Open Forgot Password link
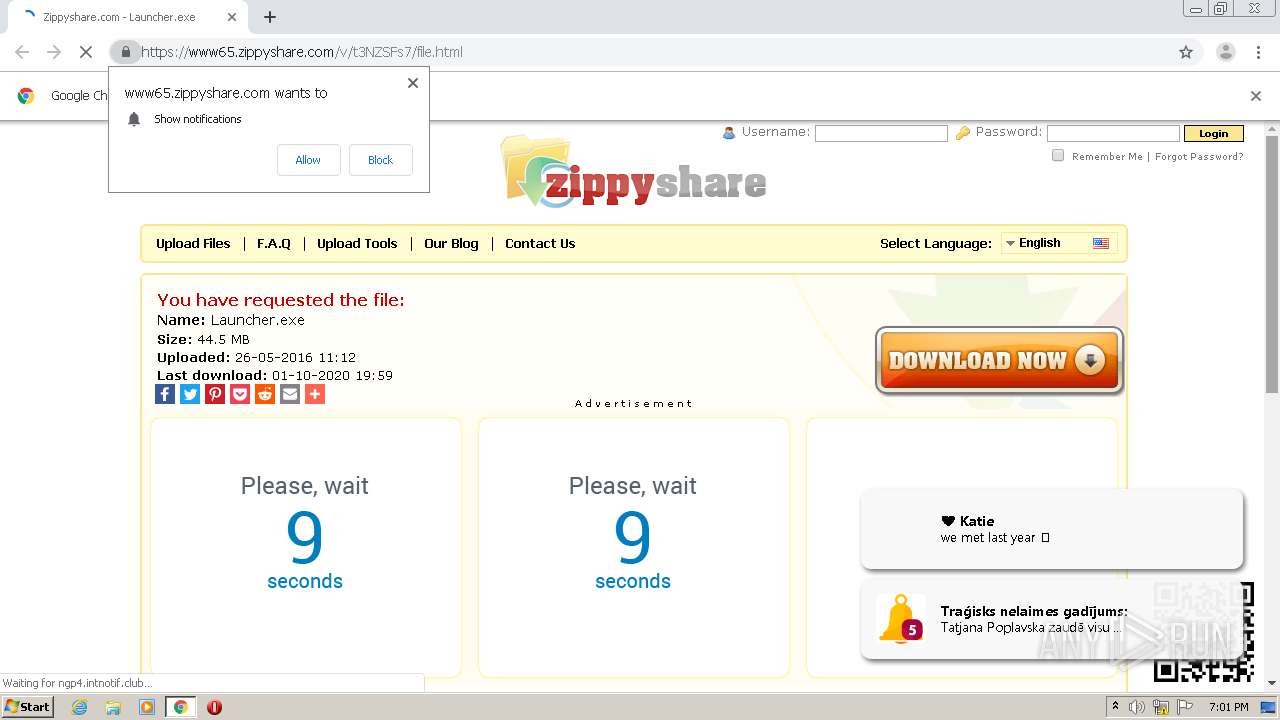This screenshot has height=720, width=1280. (1199, 156)
